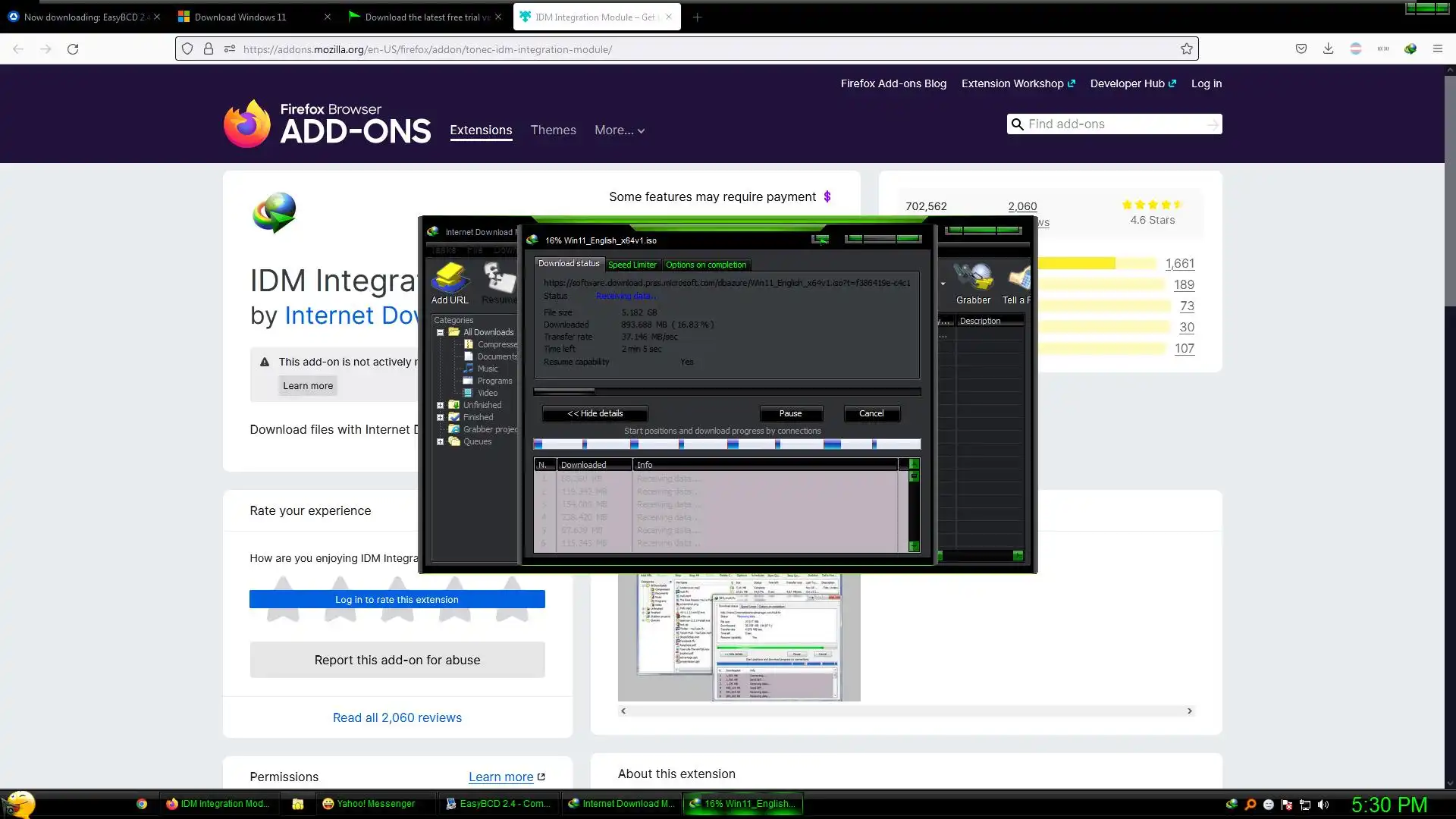1456x819 pixels.
Task: Pause the Win11 ISO download
Action: point(790,413)
